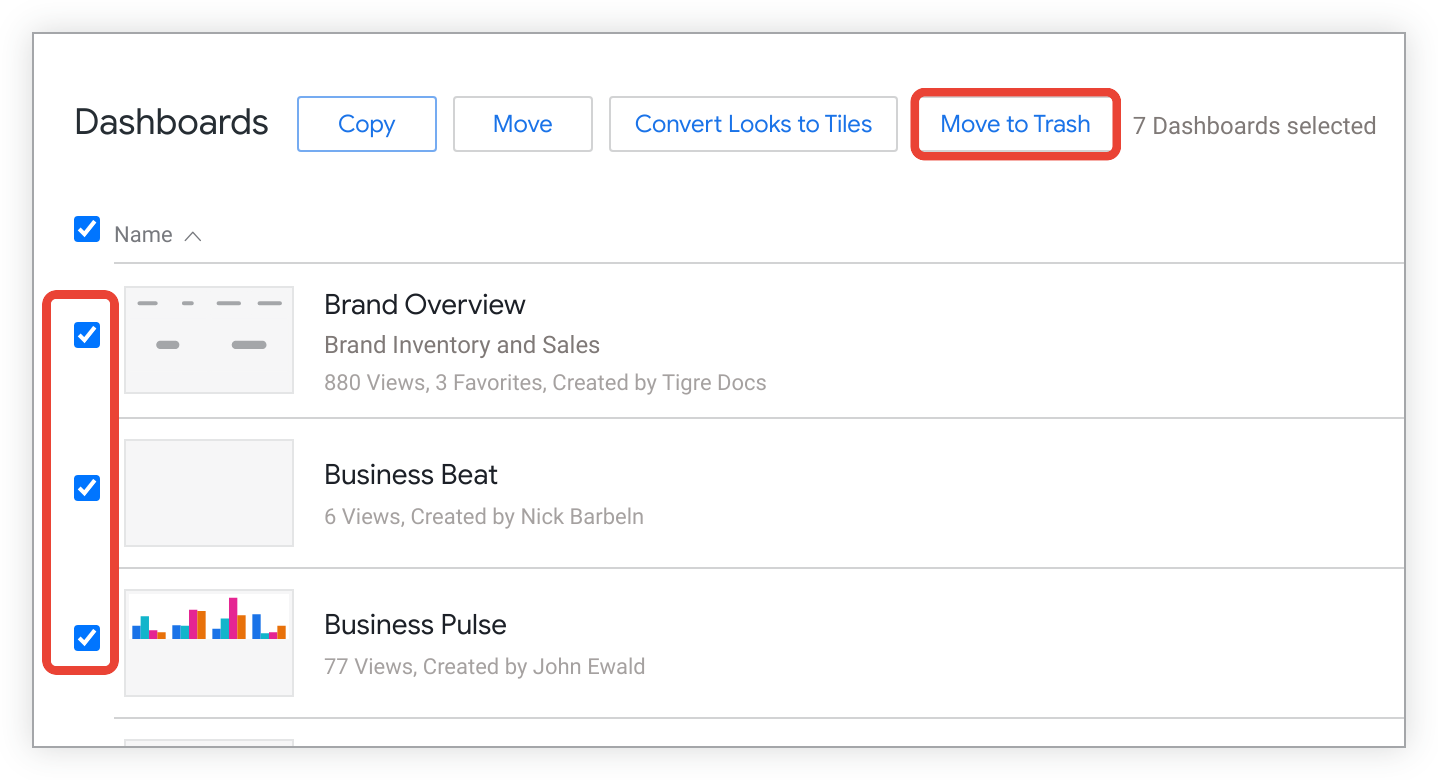This screenshot has height=780, width=1438.
Task: Sort by the Name column header
Action: [x=143, y=235]
